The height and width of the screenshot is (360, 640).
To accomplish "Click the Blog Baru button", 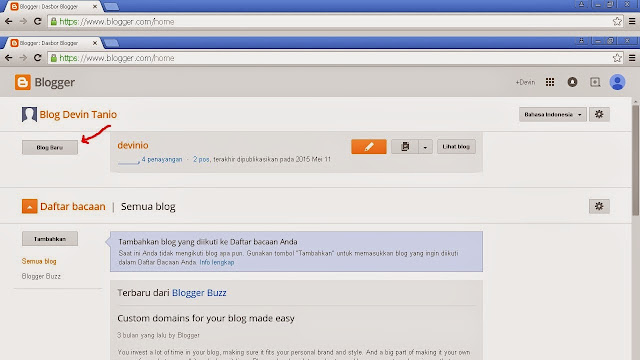I will (50, 147).
